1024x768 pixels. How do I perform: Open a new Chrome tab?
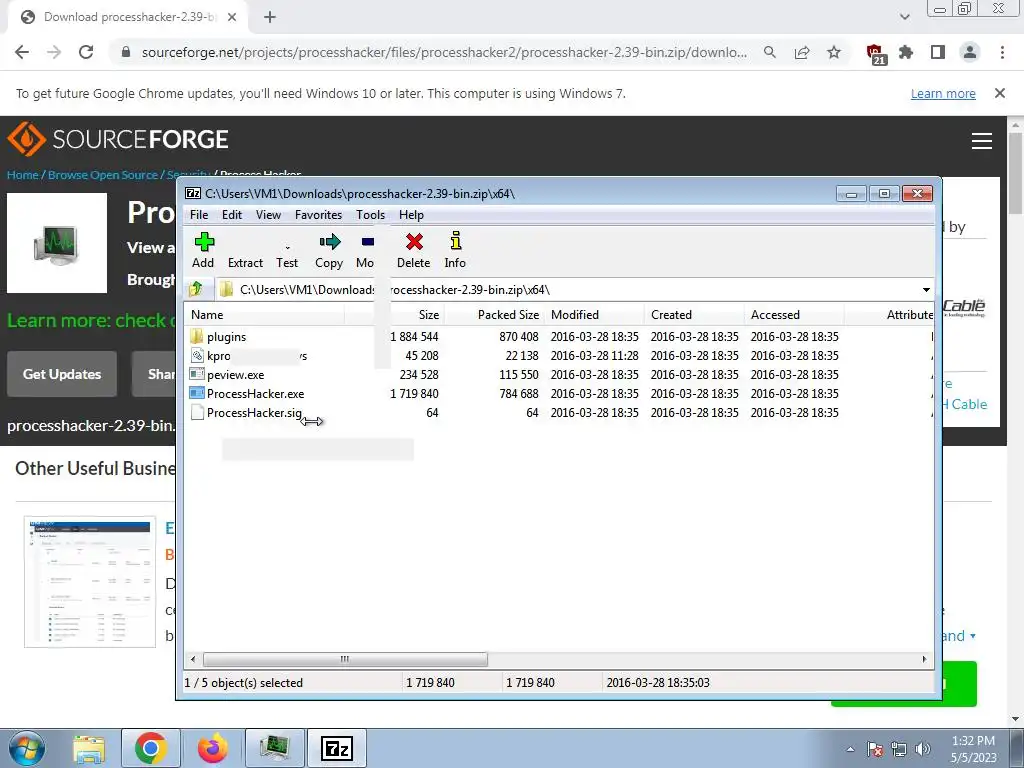coord(270,18)
